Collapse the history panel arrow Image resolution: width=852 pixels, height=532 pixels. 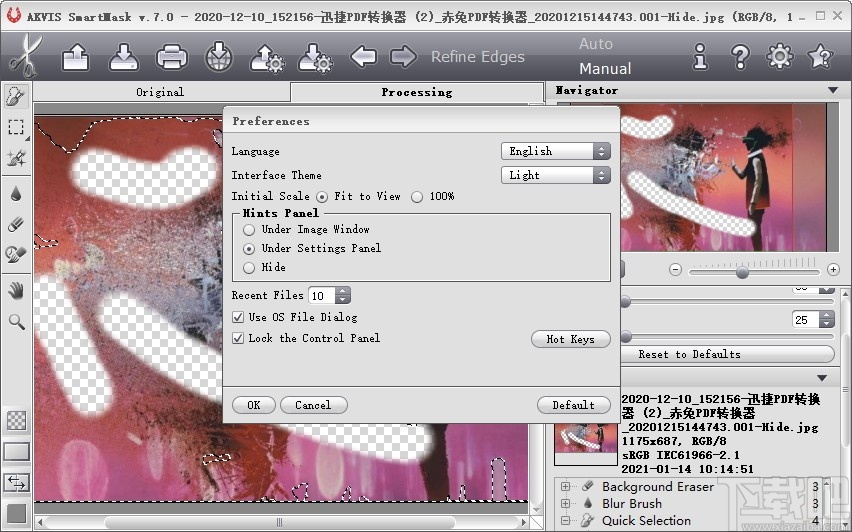click(822, 378)
